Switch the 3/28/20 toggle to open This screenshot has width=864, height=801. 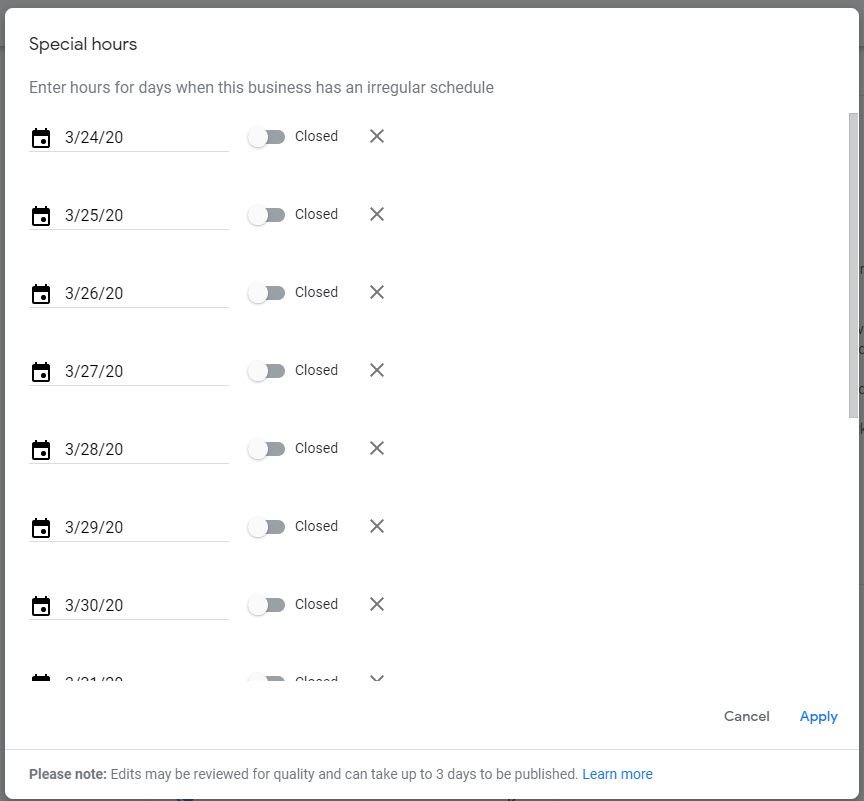[266, 449]
